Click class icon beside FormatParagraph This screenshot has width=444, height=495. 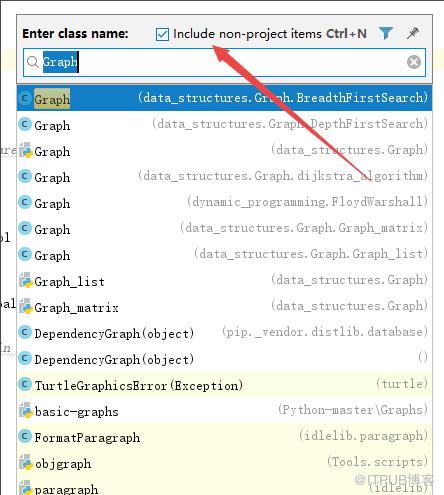(25, 436)
